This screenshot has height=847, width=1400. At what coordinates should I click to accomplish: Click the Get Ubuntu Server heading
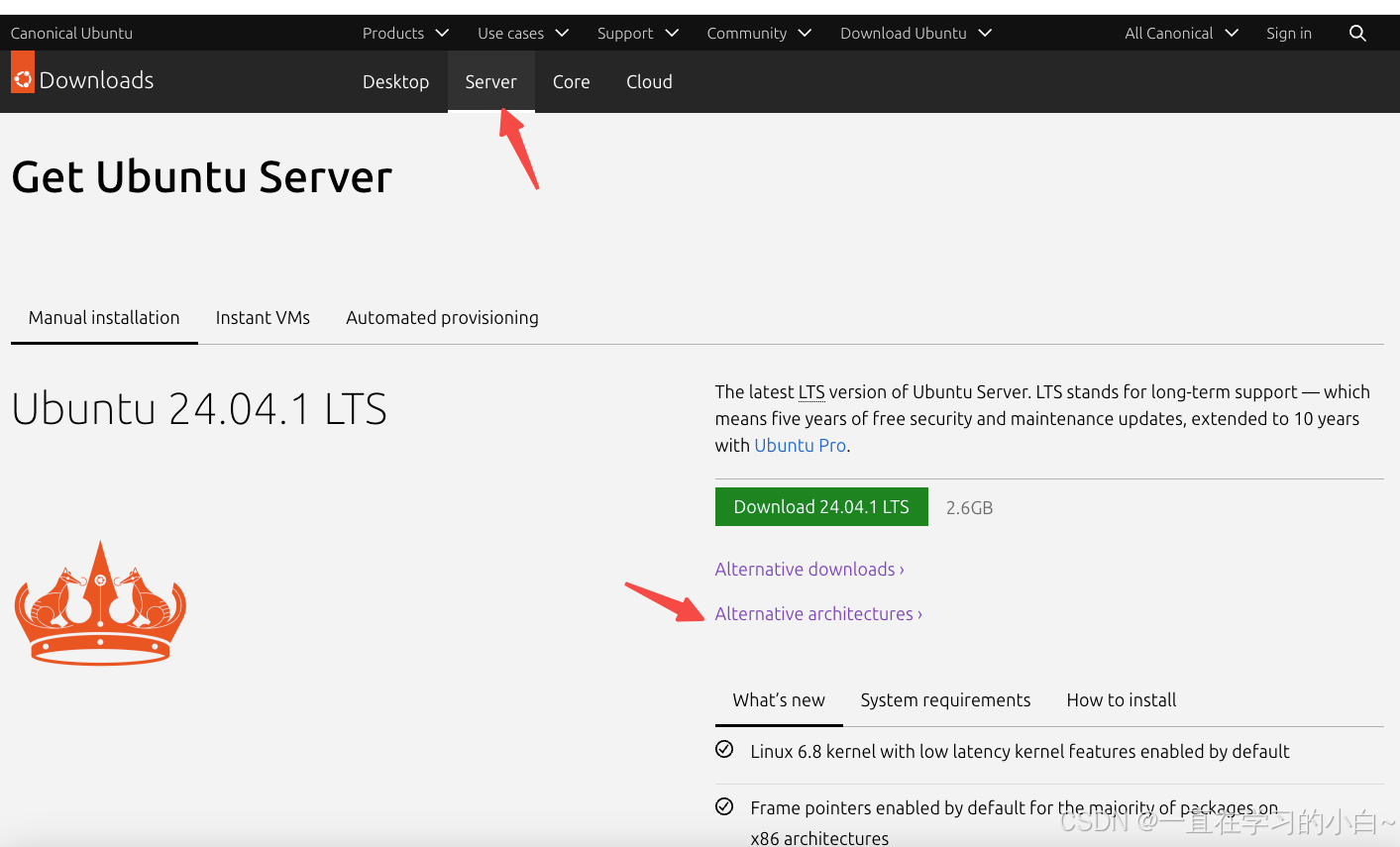click(202, 176)
